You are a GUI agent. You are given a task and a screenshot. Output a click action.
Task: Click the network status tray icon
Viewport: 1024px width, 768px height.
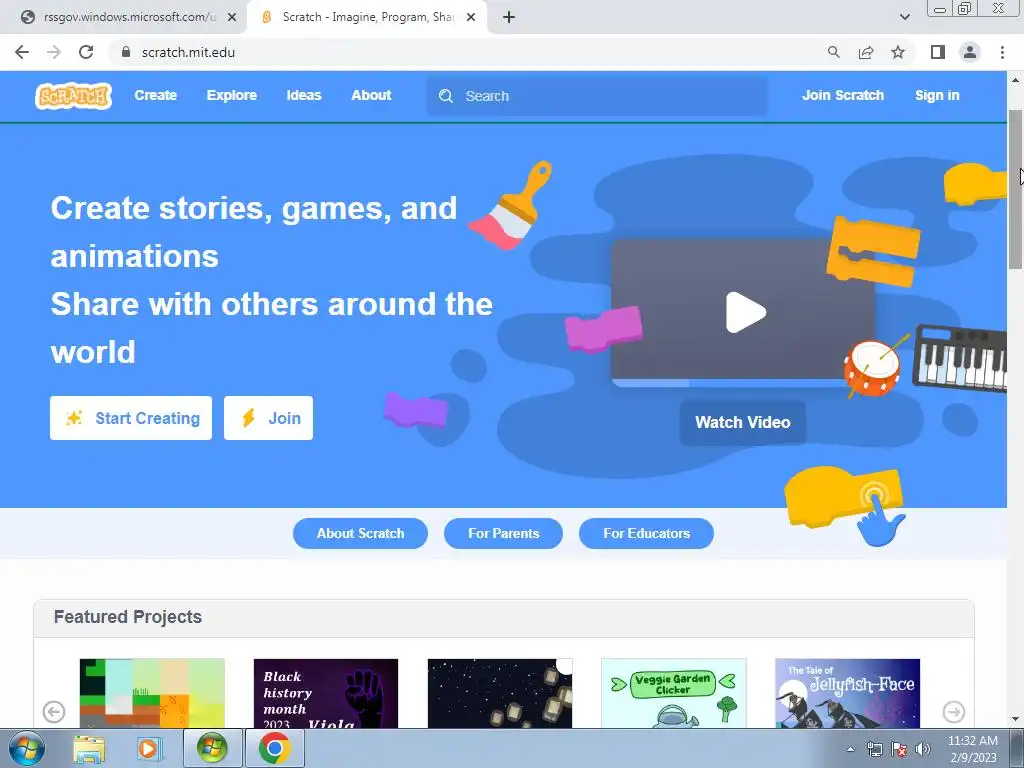874,749
